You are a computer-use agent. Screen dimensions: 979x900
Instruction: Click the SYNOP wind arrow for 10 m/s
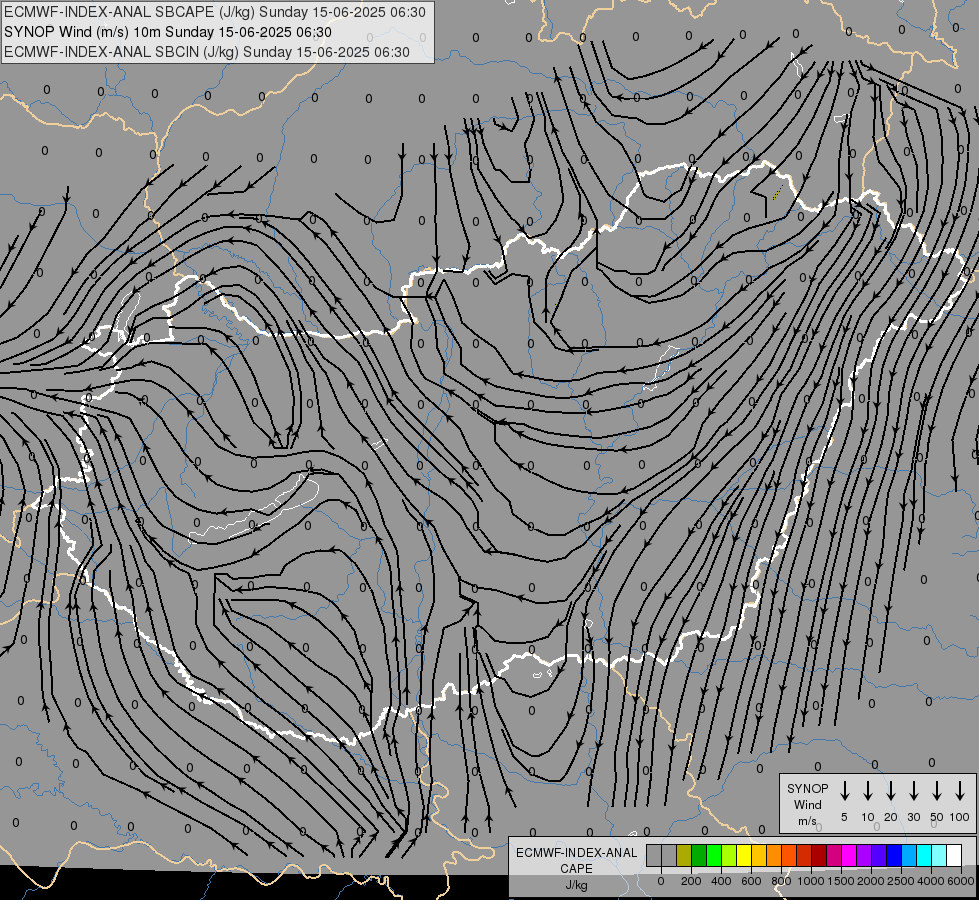coord(868,791)
